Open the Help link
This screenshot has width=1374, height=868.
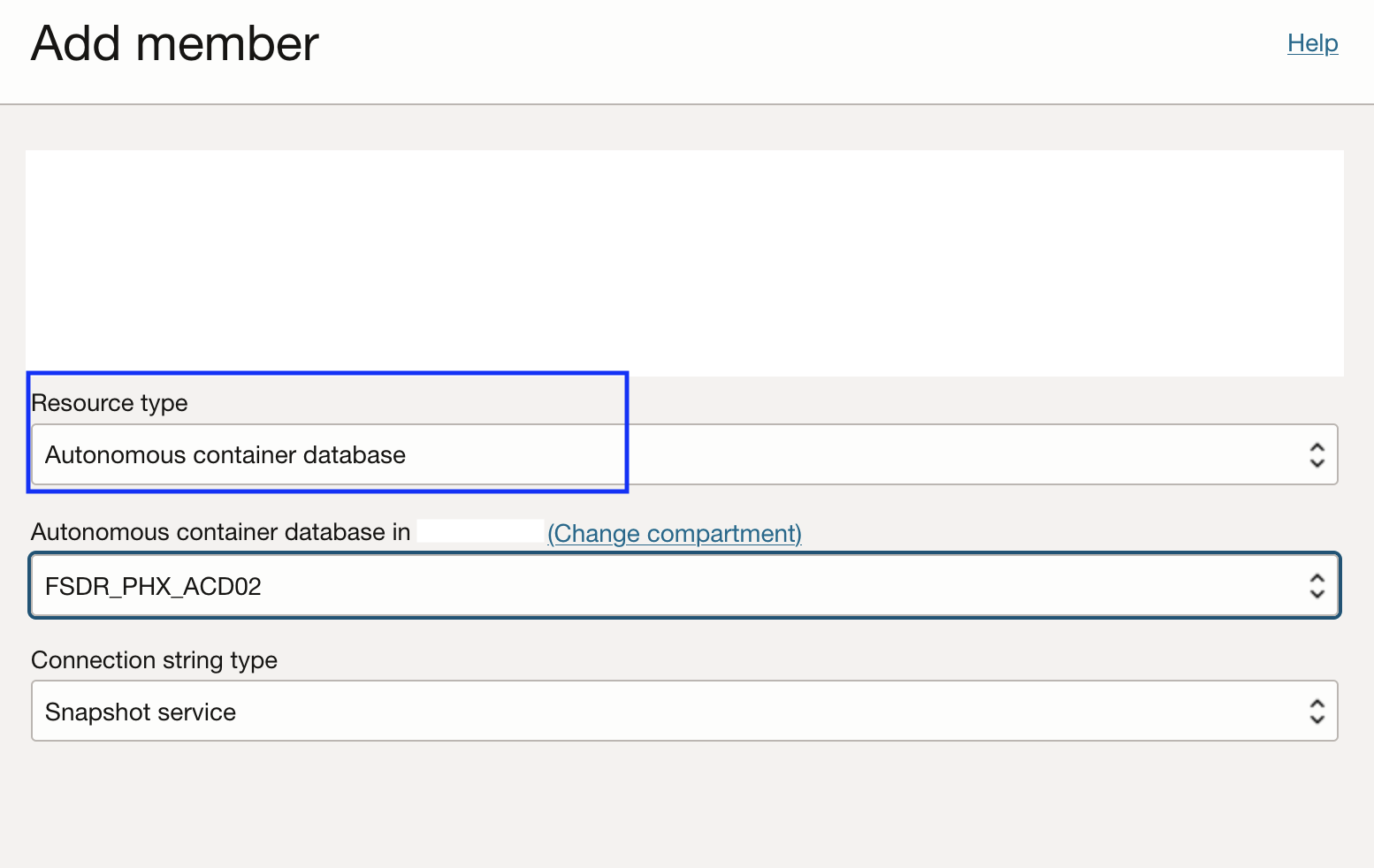1312,43
